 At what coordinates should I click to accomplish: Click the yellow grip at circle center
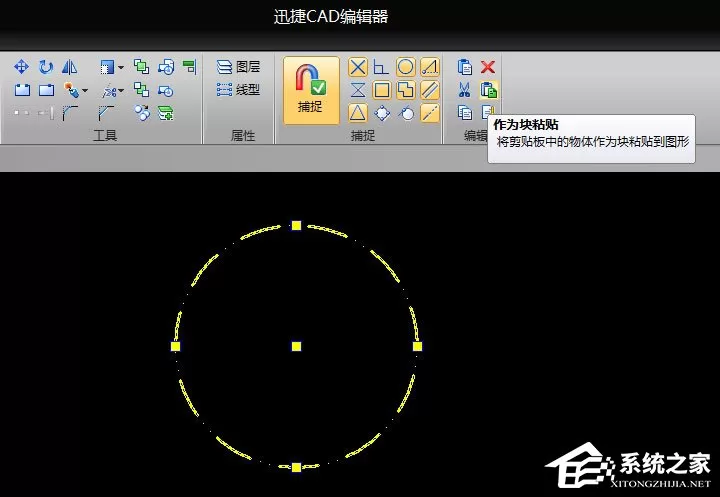(x=296, y=346)
